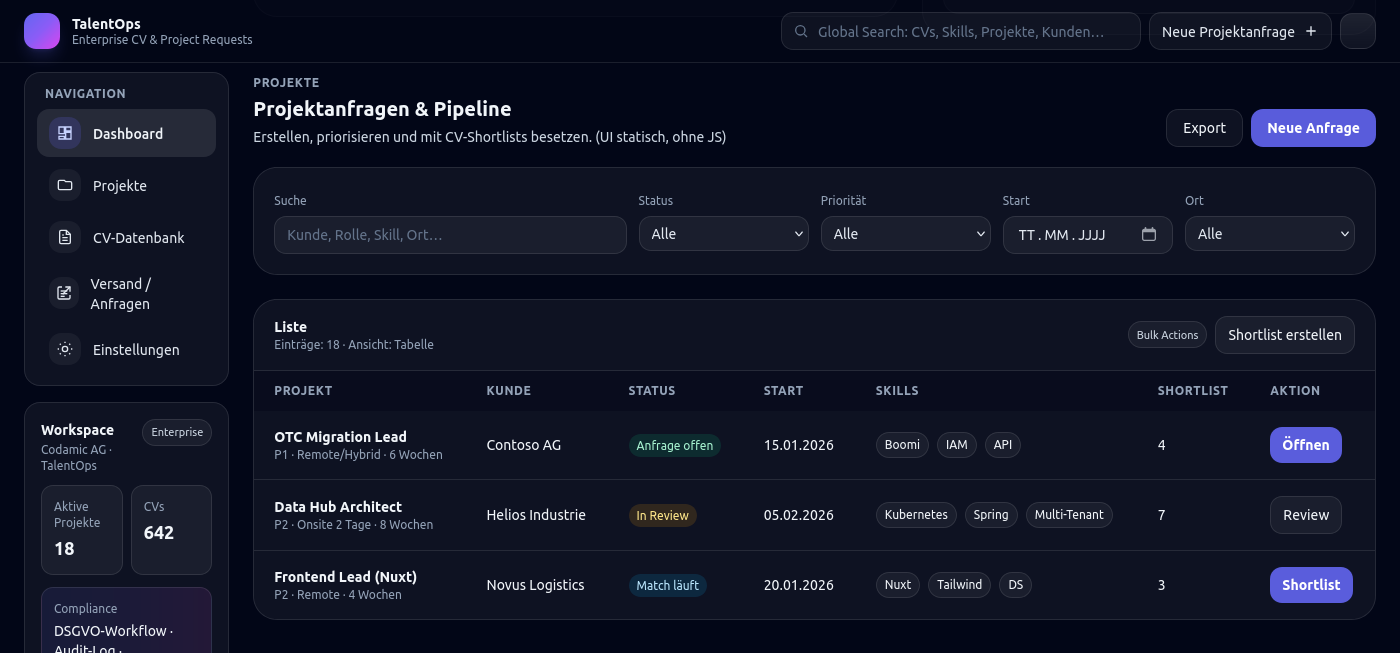The width and height of the screenshot is (1400, 653).
Task: Select CV-Datenbank in the navigation menu
Action: click(138, 238)
